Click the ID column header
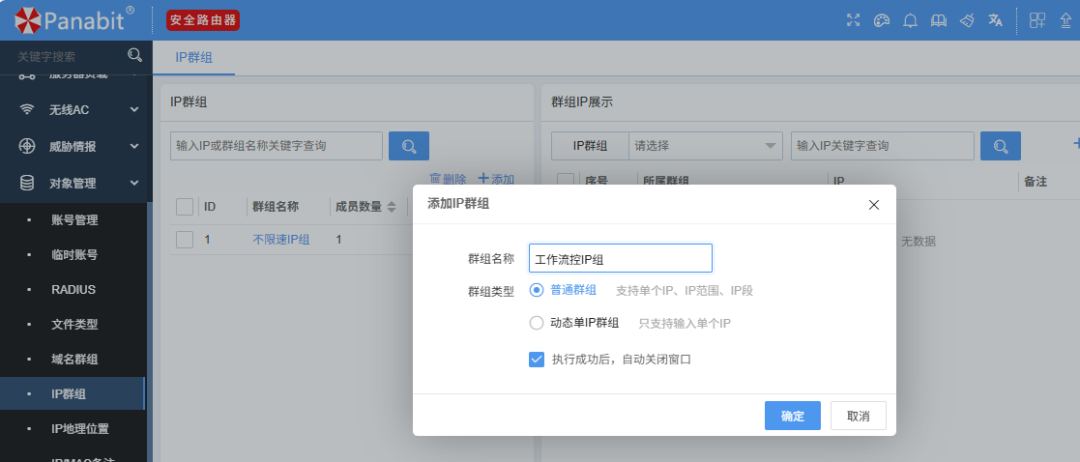The image size is (1080, 462). pyautogui.click(x=211, y=207)
